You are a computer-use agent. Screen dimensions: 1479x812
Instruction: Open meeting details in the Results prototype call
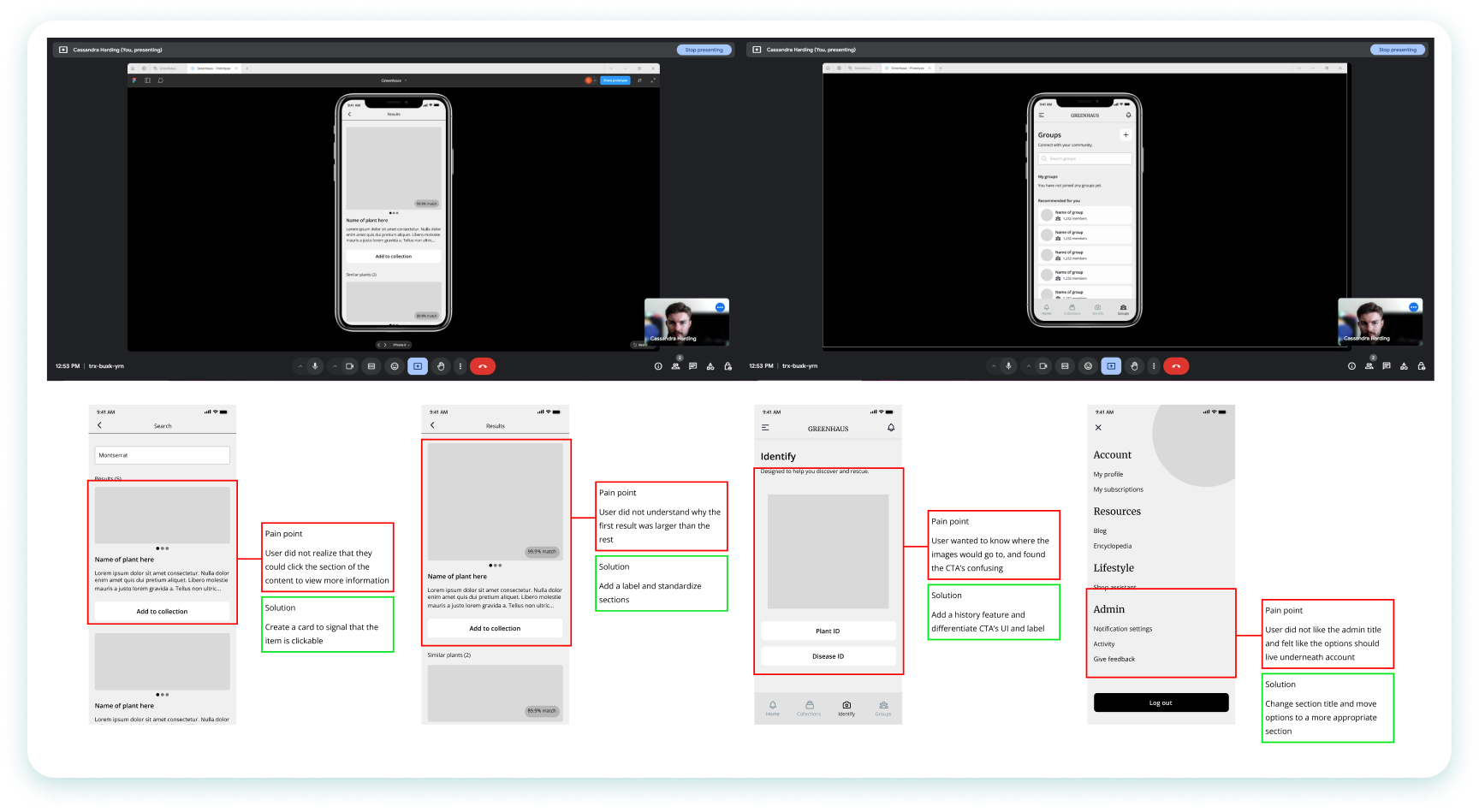pos(658,366)
